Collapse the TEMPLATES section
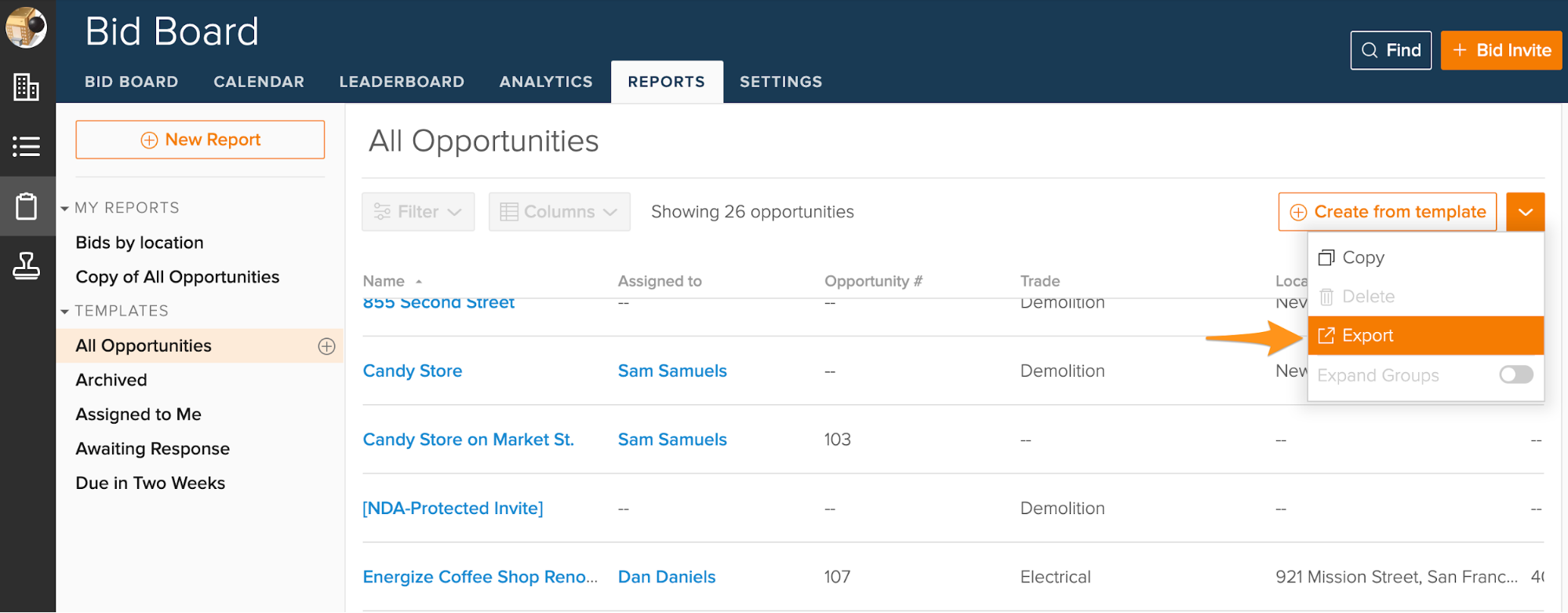The image size is (1568, 613). pos(65,311)
